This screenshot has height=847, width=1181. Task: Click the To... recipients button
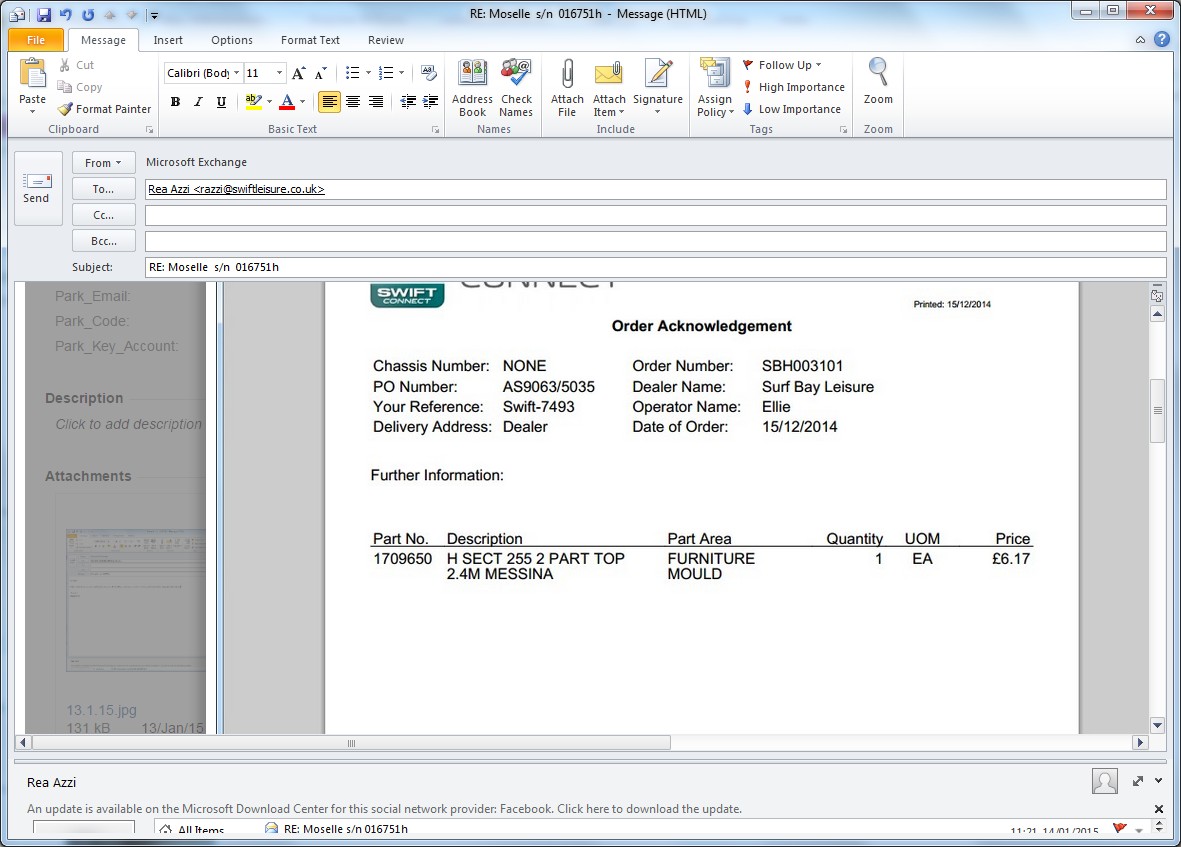point(103,189)
